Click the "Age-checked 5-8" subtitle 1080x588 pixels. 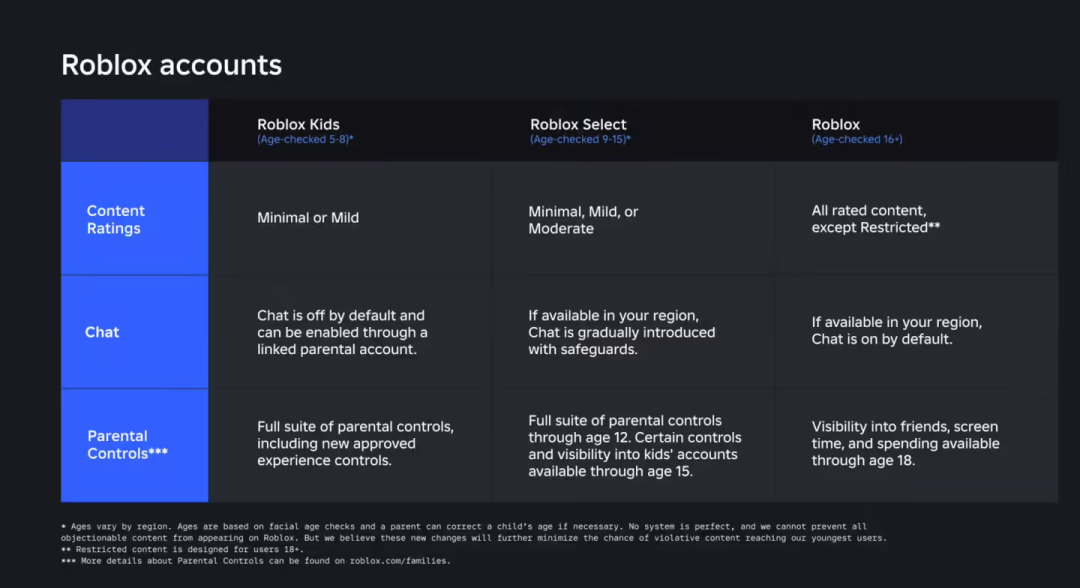305,140
